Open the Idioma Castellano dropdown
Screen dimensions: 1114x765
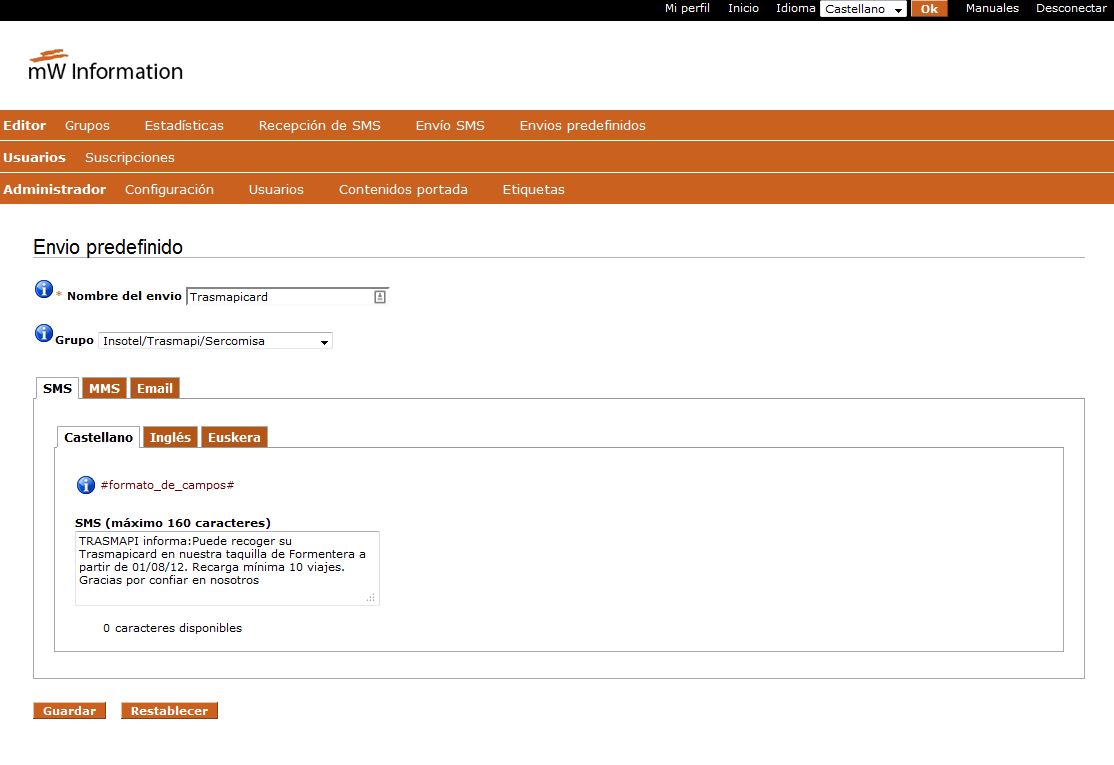click(x=863, y=9)
